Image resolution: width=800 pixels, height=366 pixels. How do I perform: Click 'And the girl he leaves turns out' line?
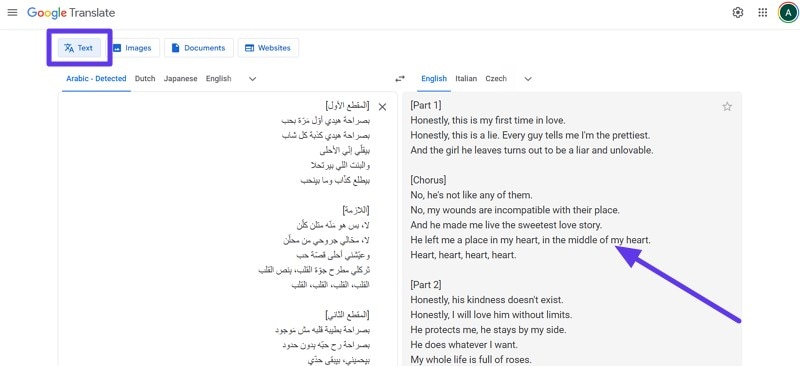pyautogui.click(x=532, y=151)
